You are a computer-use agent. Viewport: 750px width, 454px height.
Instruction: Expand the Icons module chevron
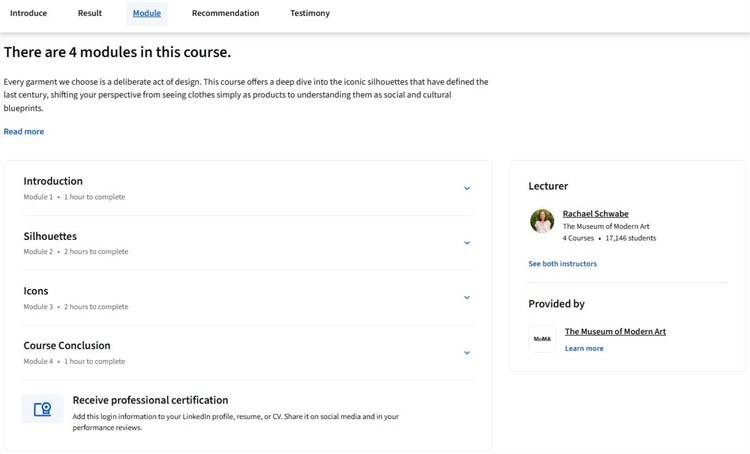(x=467, y=298)
